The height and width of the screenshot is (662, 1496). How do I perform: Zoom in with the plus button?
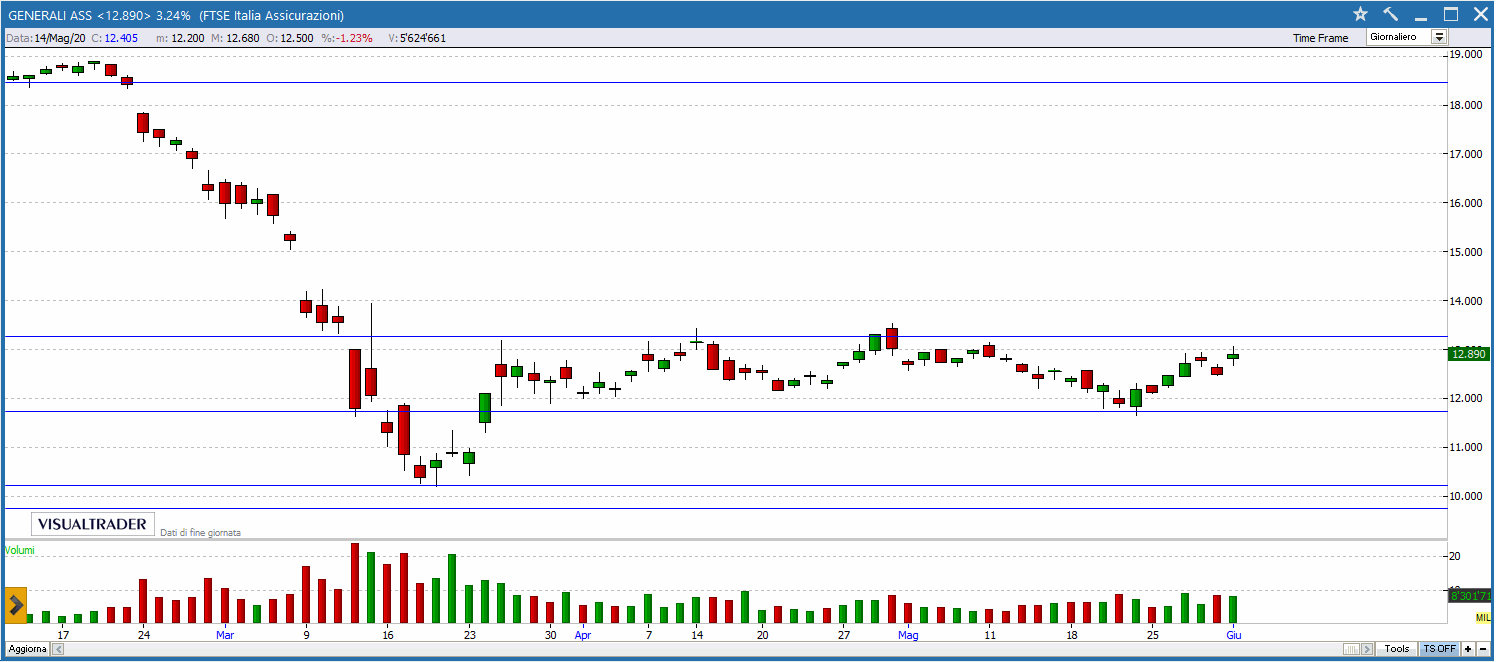[1467, 649]
